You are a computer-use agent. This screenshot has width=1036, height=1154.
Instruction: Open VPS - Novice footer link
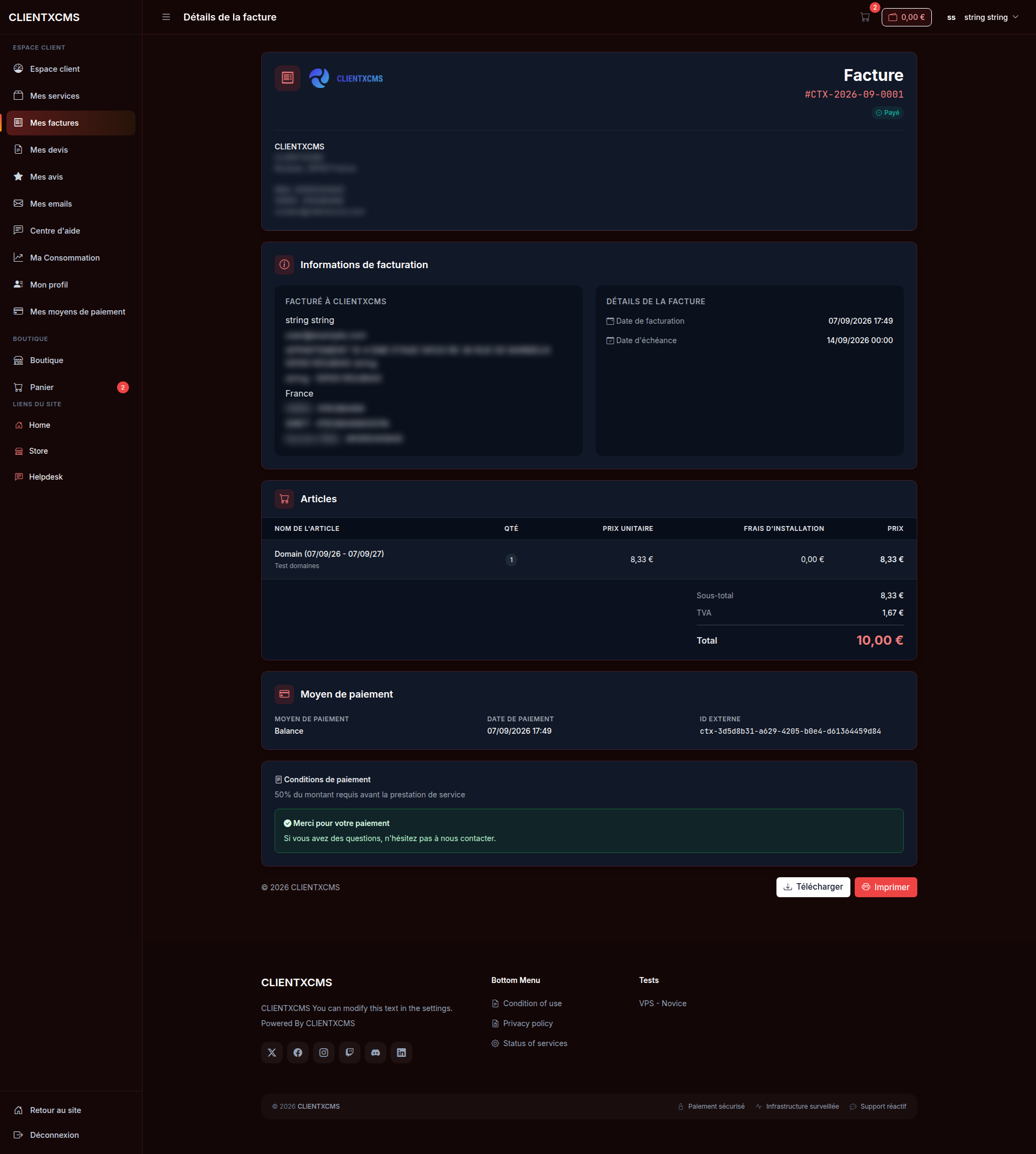tap(663, 1003)
